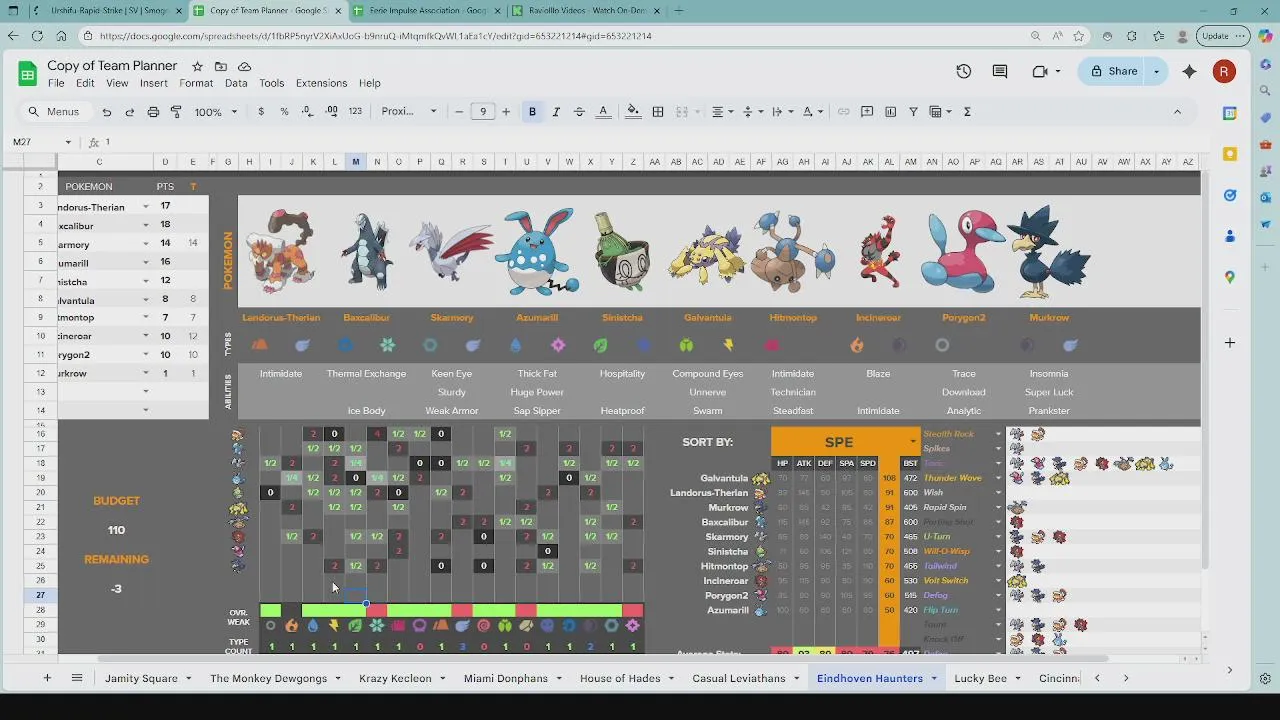The height and width of the screenshot is (720, 1280).
Task: Open the Thunder Wave move dropdown arrow
Action: 998,478
